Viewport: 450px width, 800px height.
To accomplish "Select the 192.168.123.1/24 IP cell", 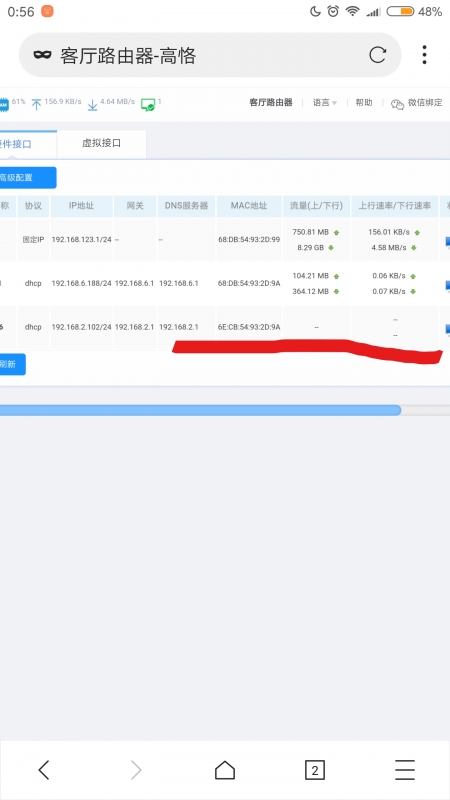I will point(82,239).
